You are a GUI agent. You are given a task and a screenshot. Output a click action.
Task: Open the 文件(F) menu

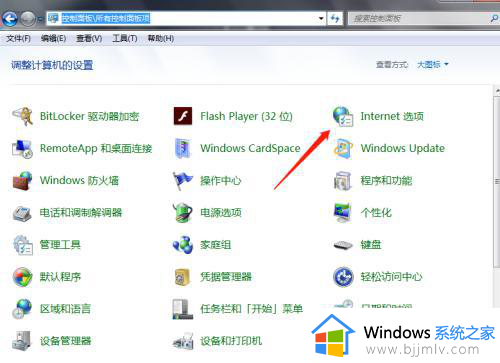pyautogui.click(x=18, y=39)
